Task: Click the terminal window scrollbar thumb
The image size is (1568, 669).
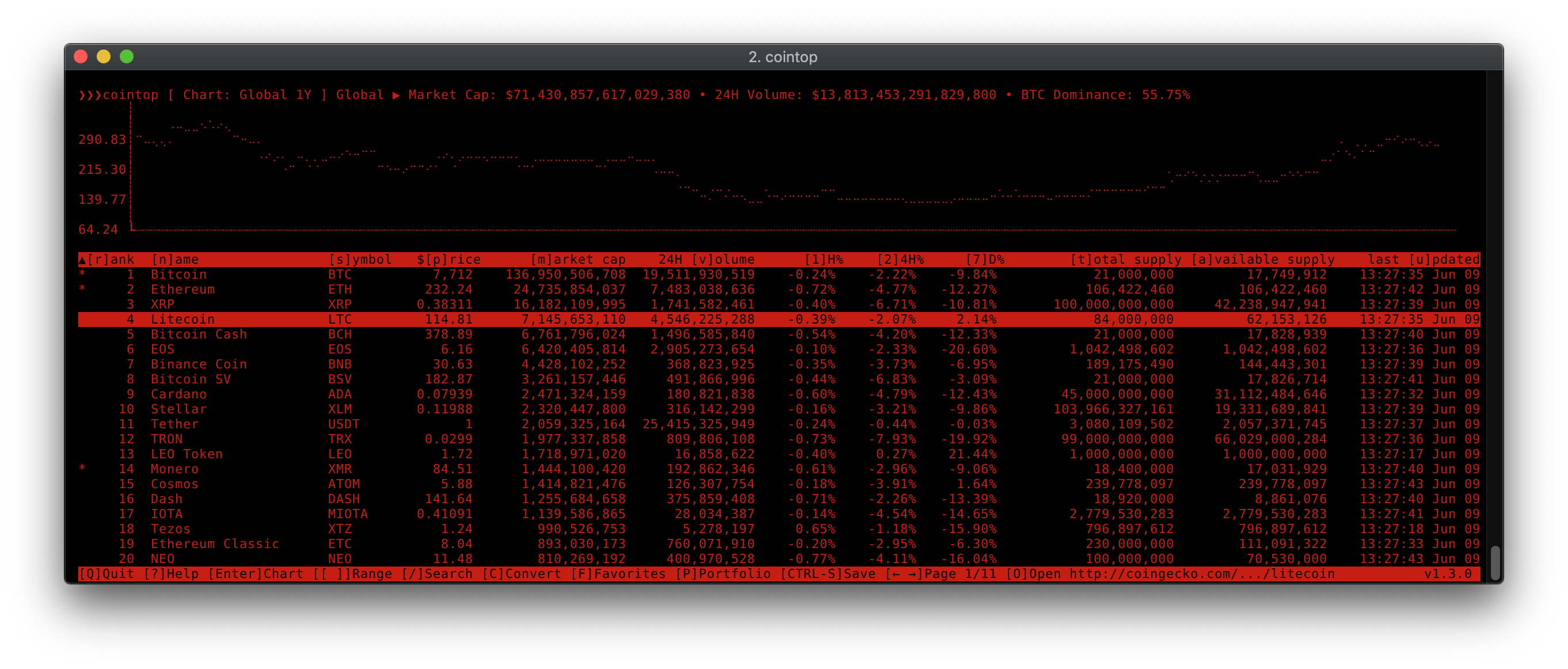Action: tap(1495, 563)
